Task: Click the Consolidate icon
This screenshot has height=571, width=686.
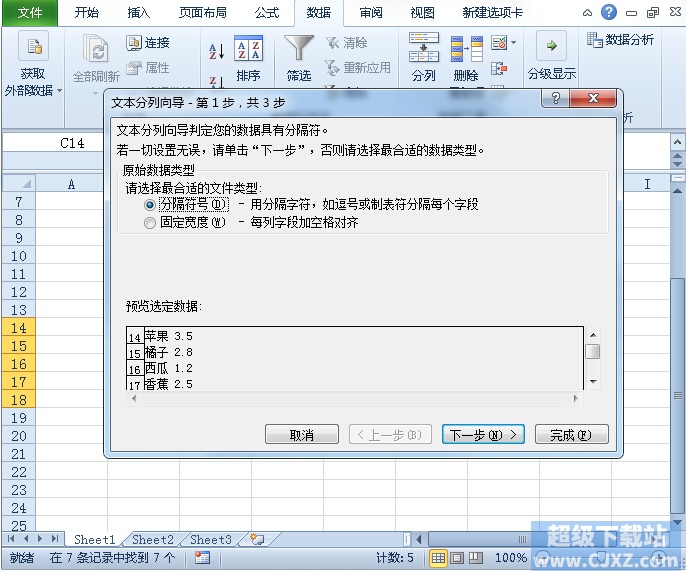Action: pyautogui.click(x=499, y=68)
